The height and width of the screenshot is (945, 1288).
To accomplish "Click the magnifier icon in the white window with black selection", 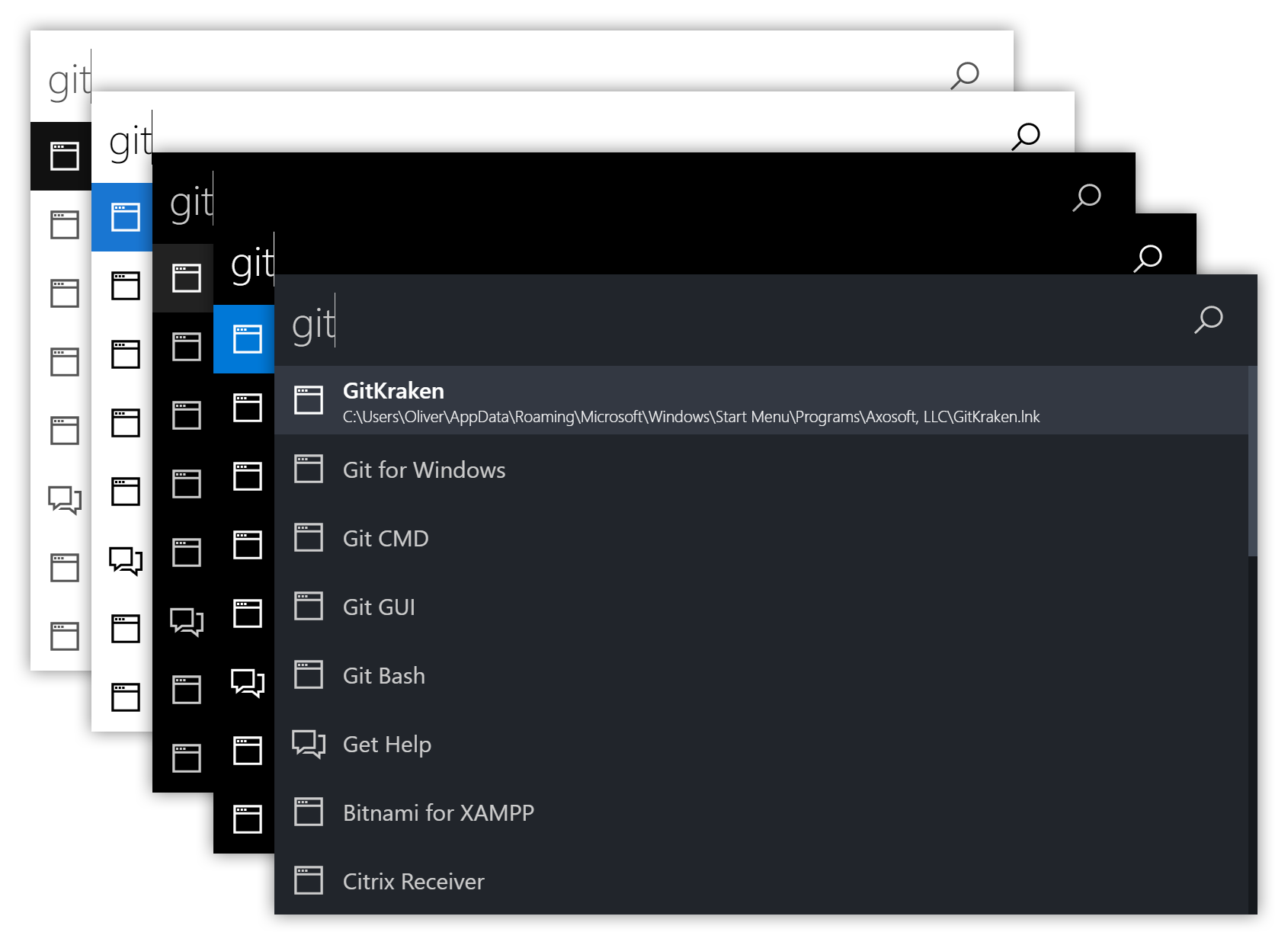I will [x=965, y=75].
